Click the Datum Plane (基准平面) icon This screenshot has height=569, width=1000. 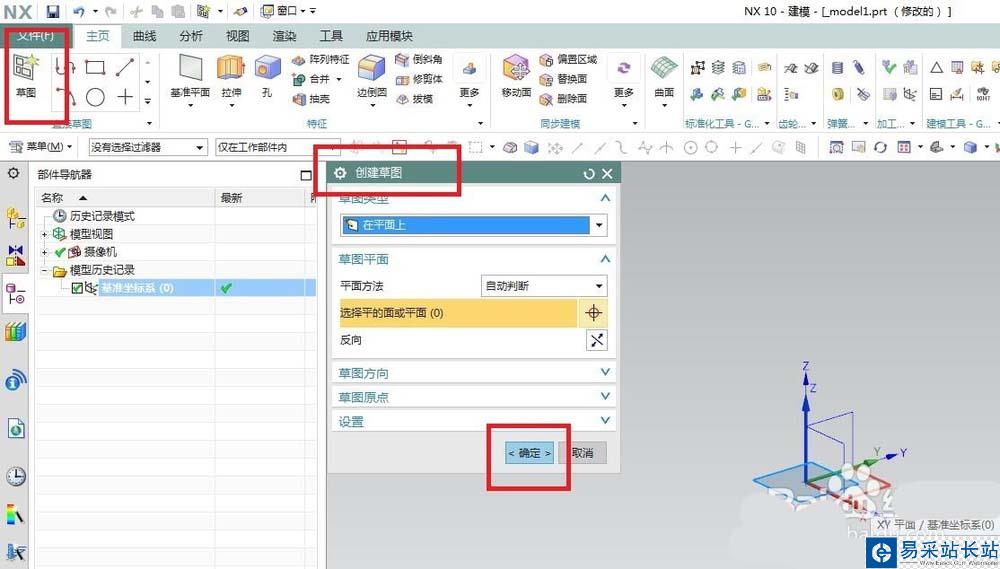pos(190,68)
